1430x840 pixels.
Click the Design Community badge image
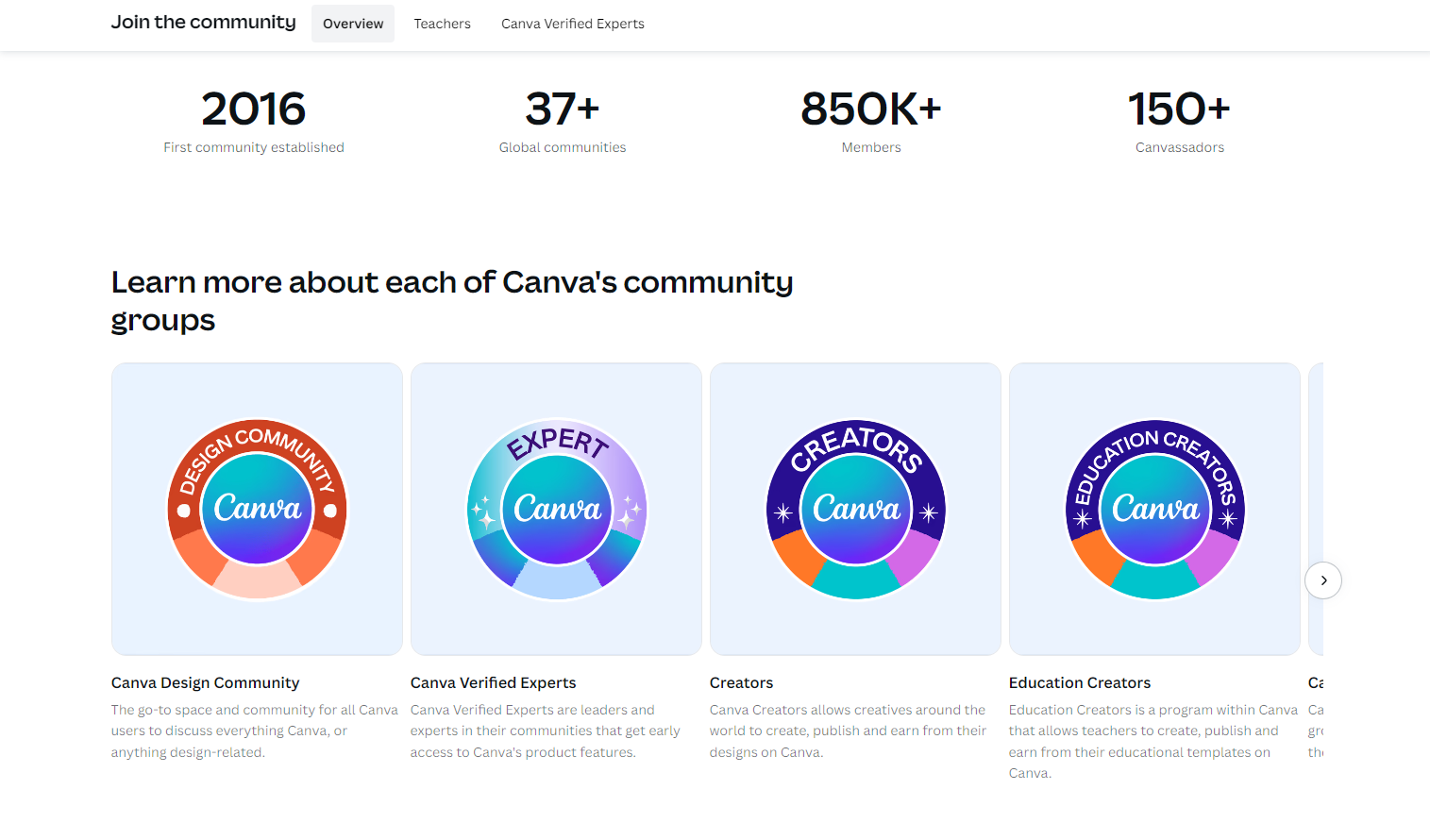257,510
